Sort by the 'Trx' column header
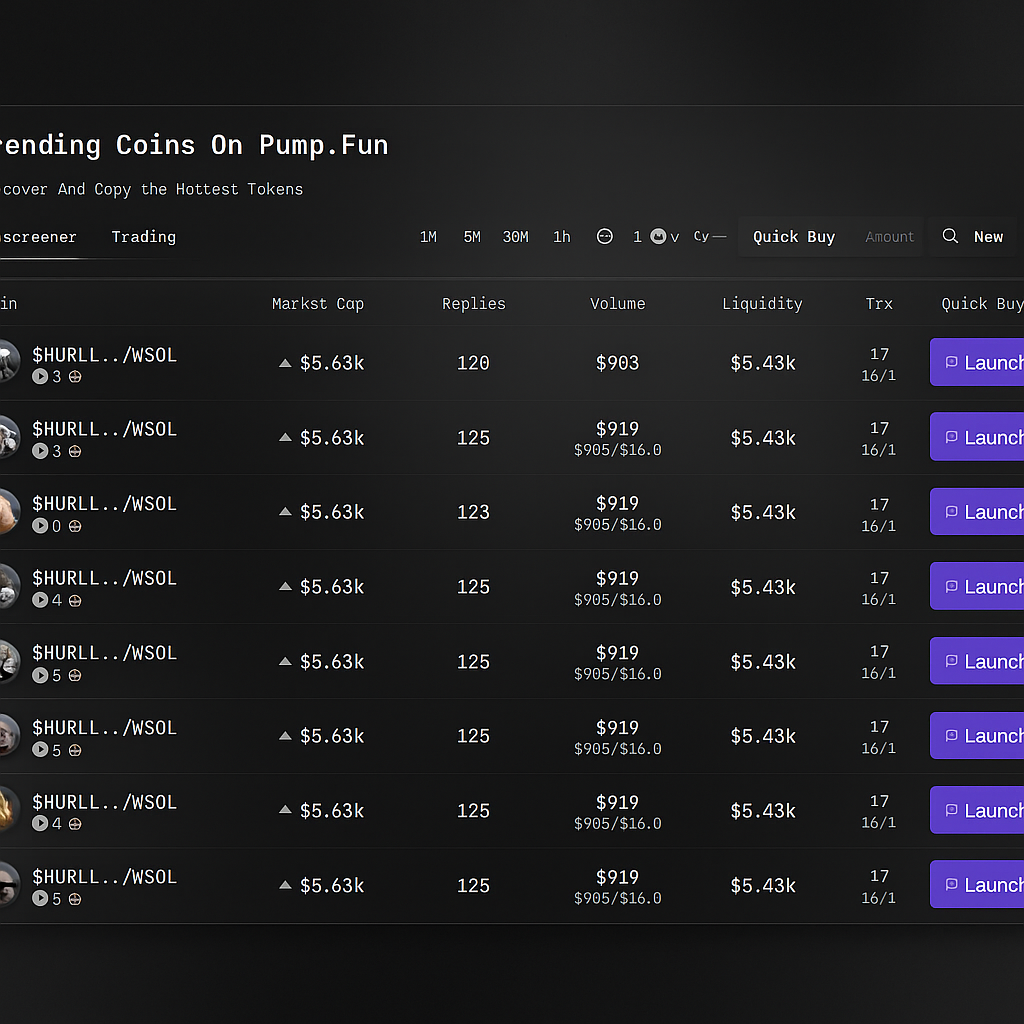This screenshot has width=1024, height=1024. pyautogui.click(x=879, y=304)
